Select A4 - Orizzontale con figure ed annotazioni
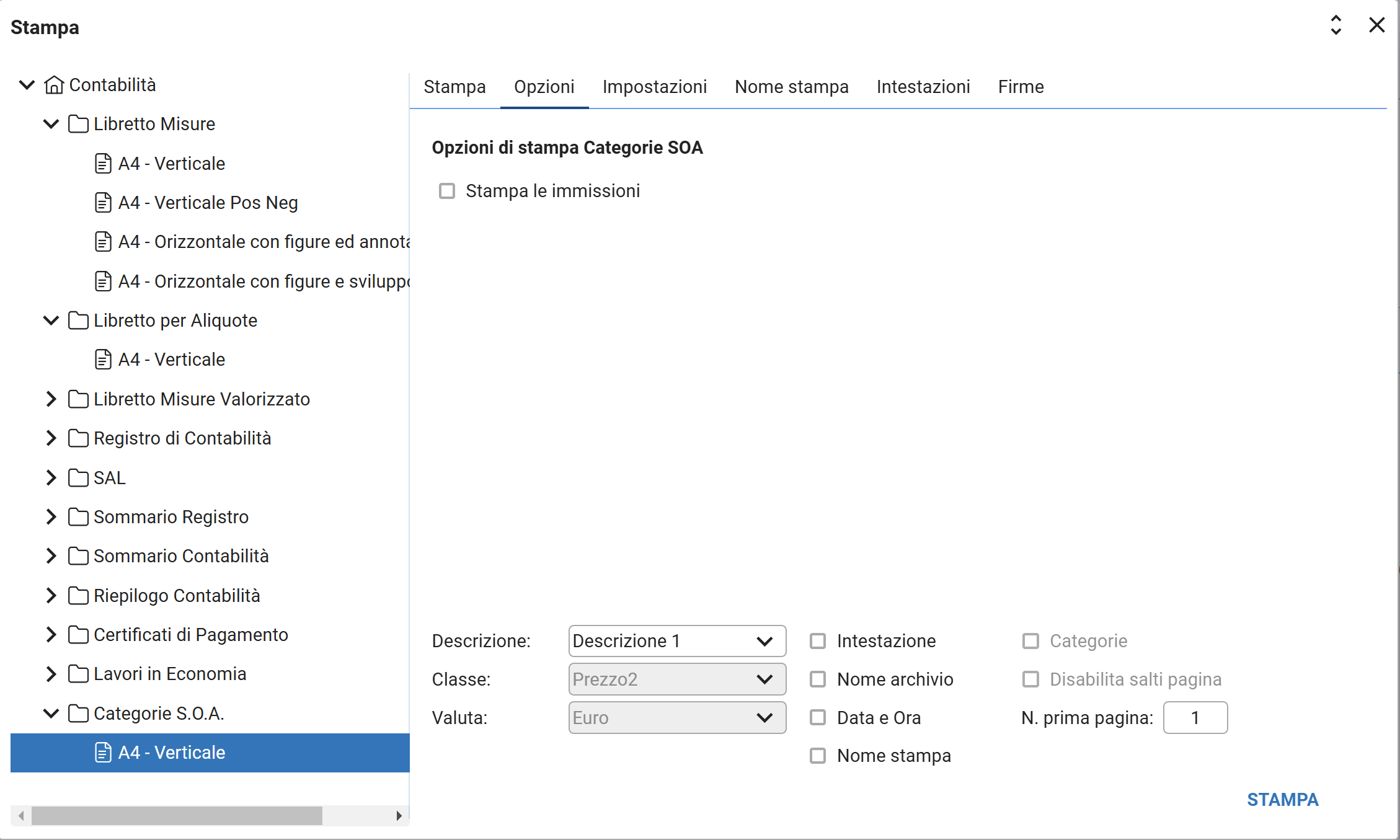 (x=264, y=242)
